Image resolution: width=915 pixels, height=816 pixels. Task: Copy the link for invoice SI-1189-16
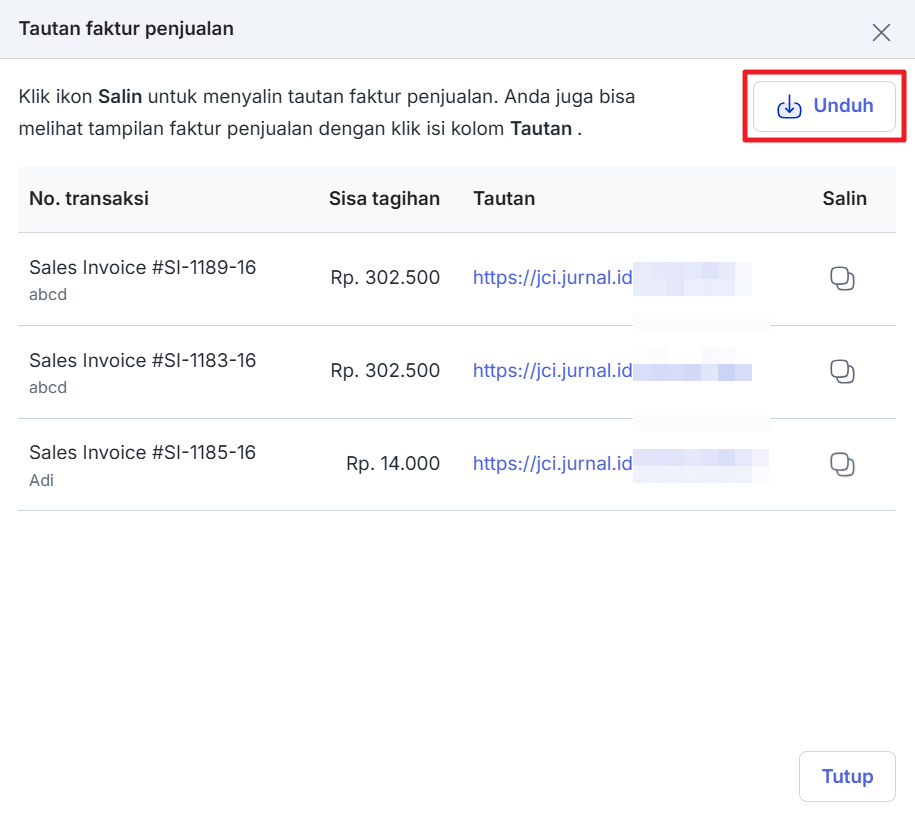click(x=842, y=279)
